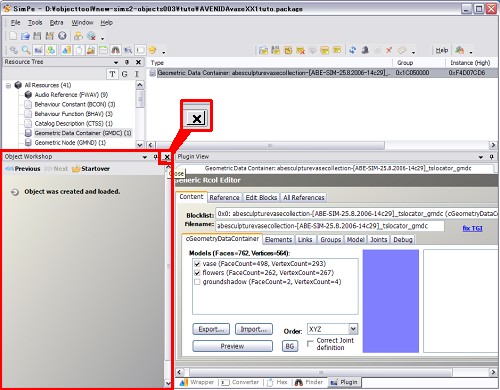This screenshot has width=500, height=390.
Task: Open a package with the folder icon
Action: click(x=25, y=36)
